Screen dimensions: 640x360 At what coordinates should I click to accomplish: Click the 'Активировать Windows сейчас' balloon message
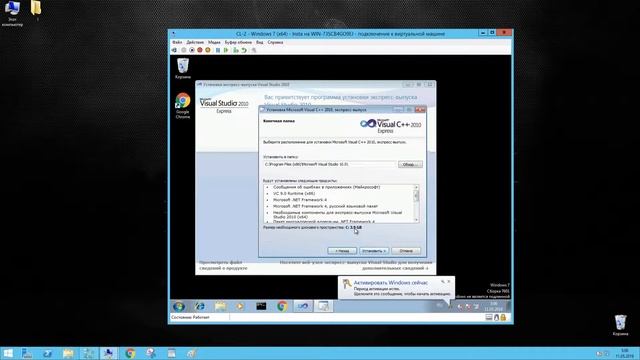[x=391, y=282]
